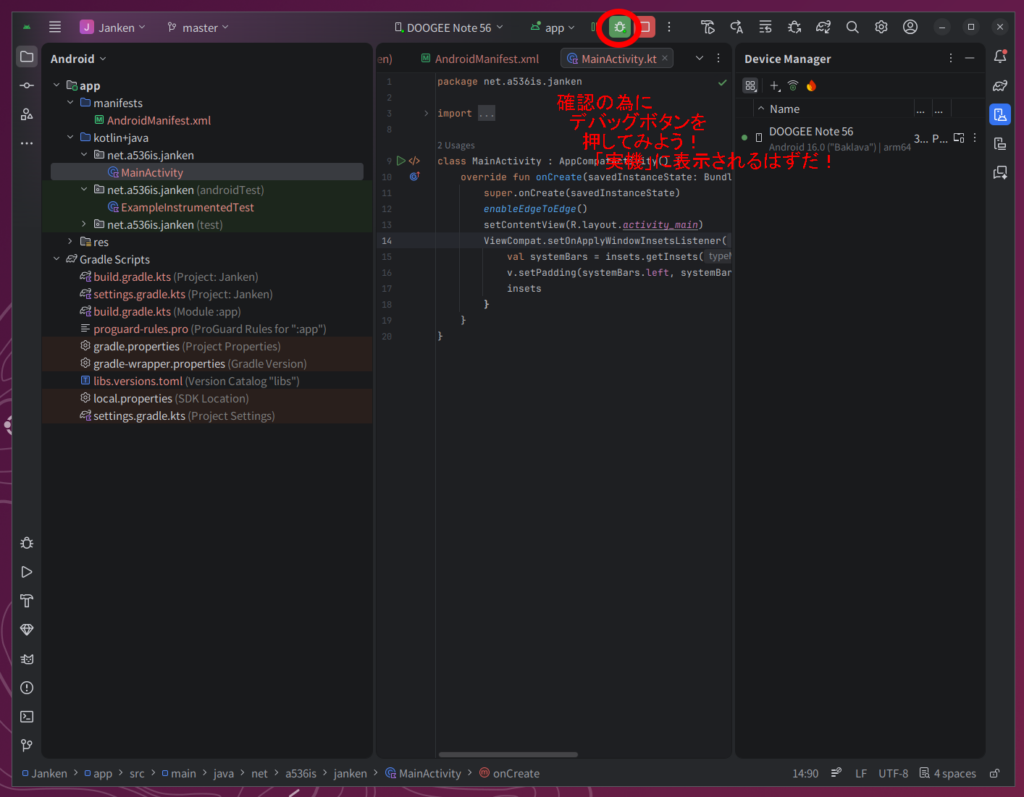
Task: Click the UTF-8 encoding in status bar
Action: click(893, 773)
